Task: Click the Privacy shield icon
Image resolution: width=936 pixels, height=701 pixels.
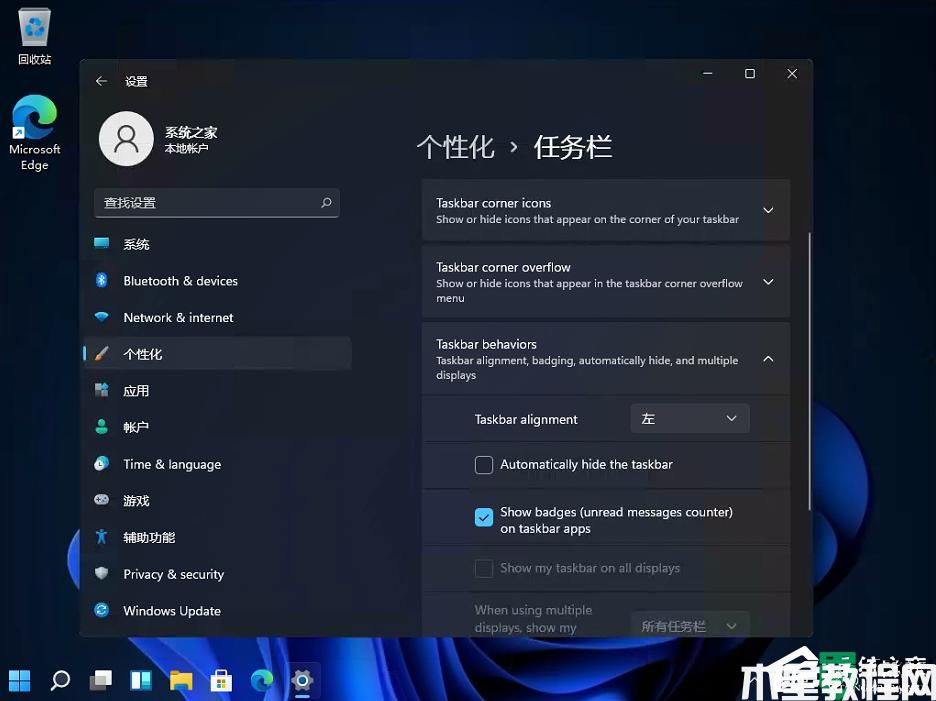Action: pos(101,573)
